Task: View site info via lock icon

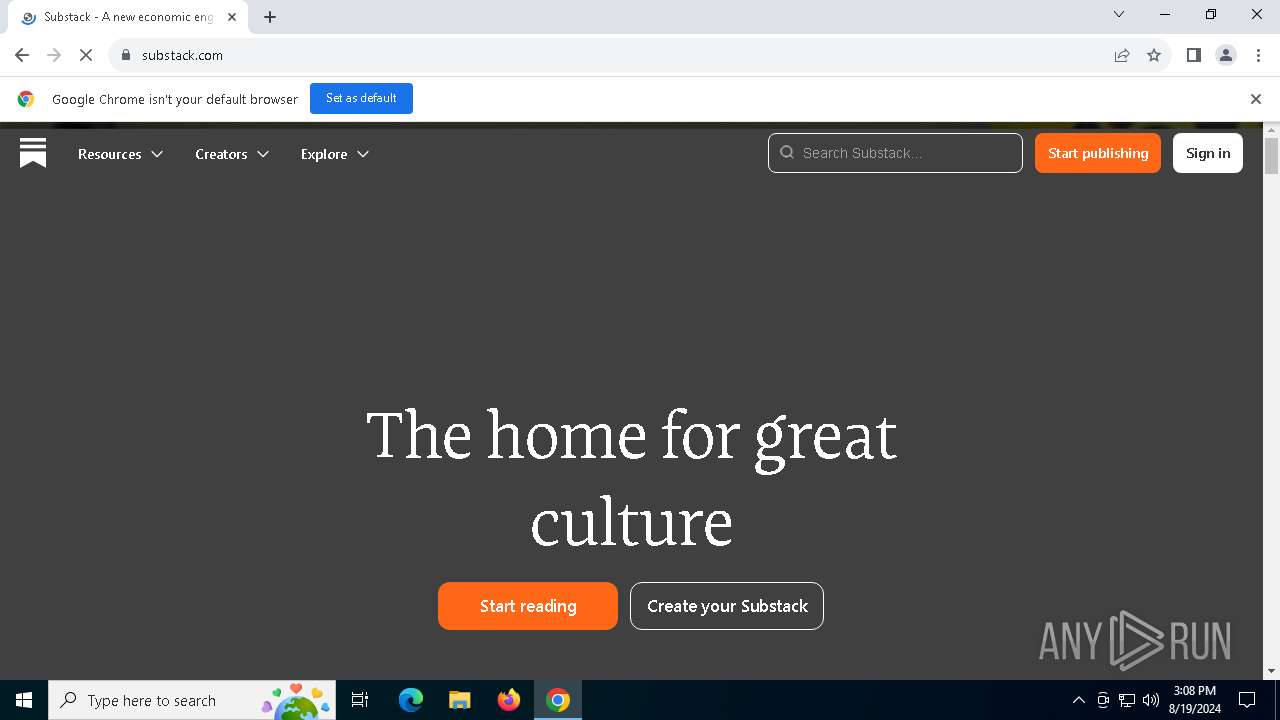Action: point(126,55)
